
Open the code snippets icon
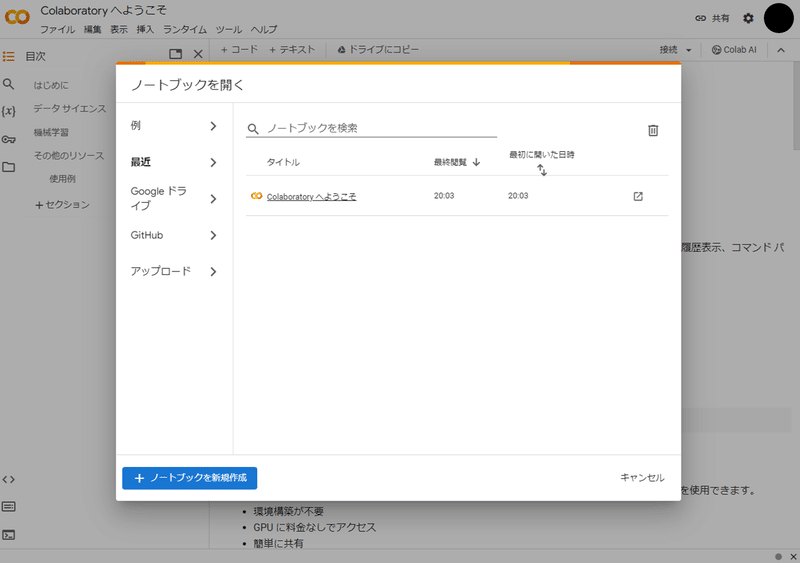[x=9, y=479]
